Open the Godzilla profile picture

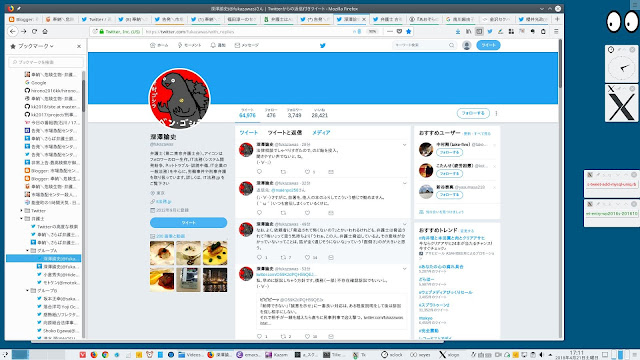coord(179,98)
